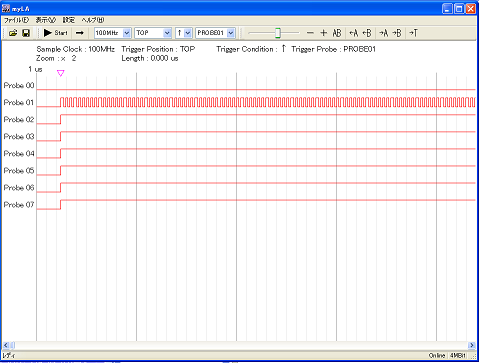This screenshot has width=479, height=363.
Task: Click the Length : 0.000 us text
Action: click(x=150, y=58)
